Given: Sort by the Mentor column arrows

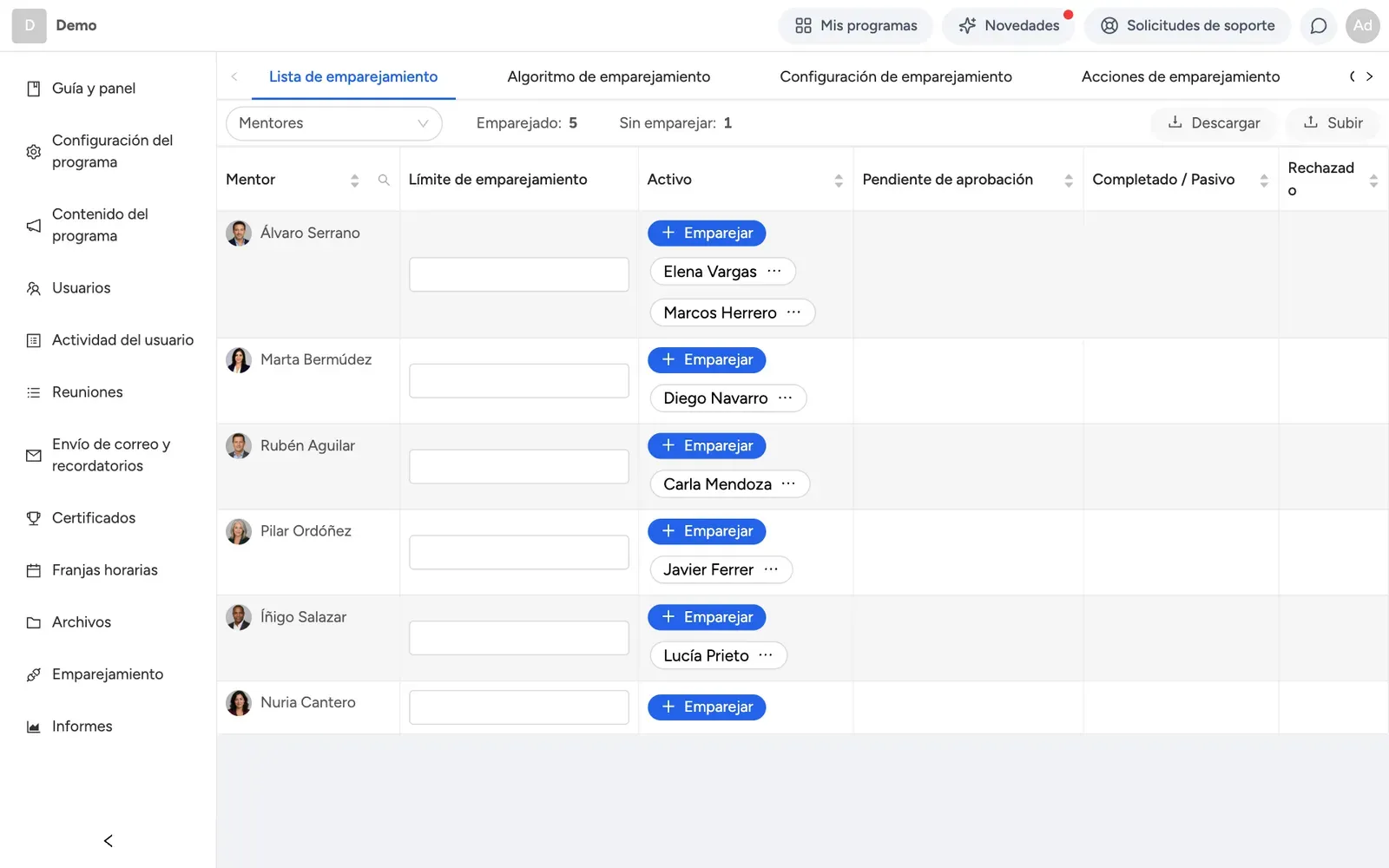Looking at the screenshot, I should (354, 180).
